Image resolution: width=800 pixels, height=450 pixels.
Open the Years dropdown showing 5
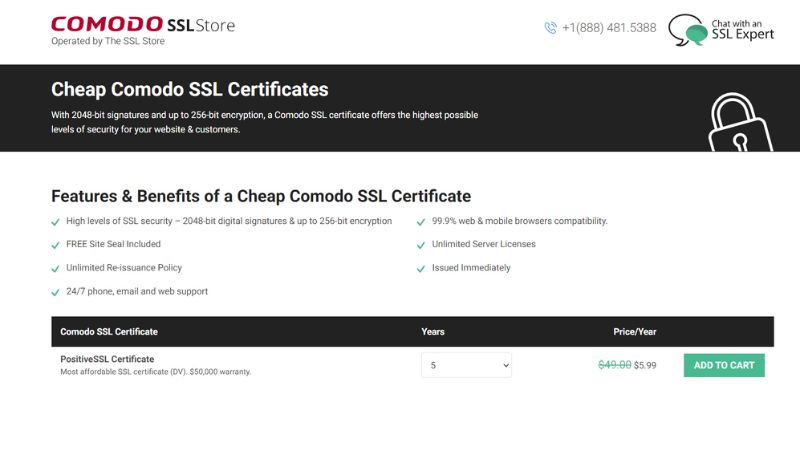466,365
